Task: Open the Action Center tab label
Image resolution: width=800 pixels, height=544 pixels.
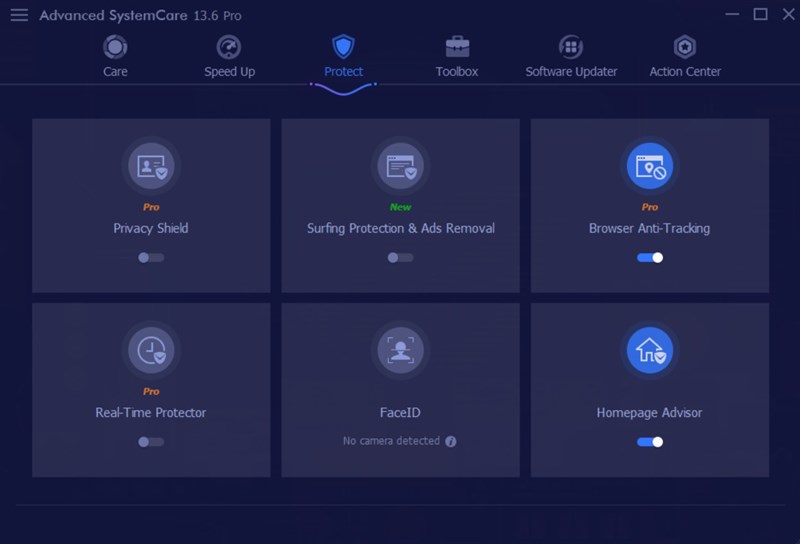Action: point(685,71)
